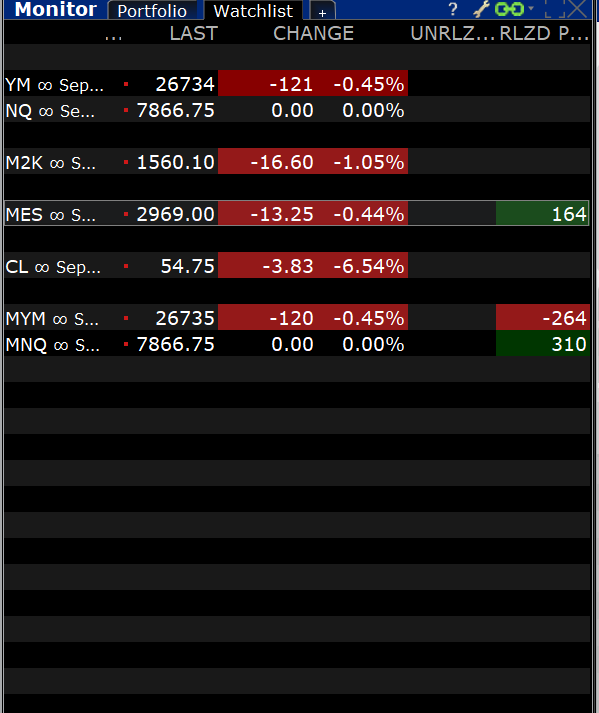
Task: Click the green chain link grouping icon
Action: point(509,9)
